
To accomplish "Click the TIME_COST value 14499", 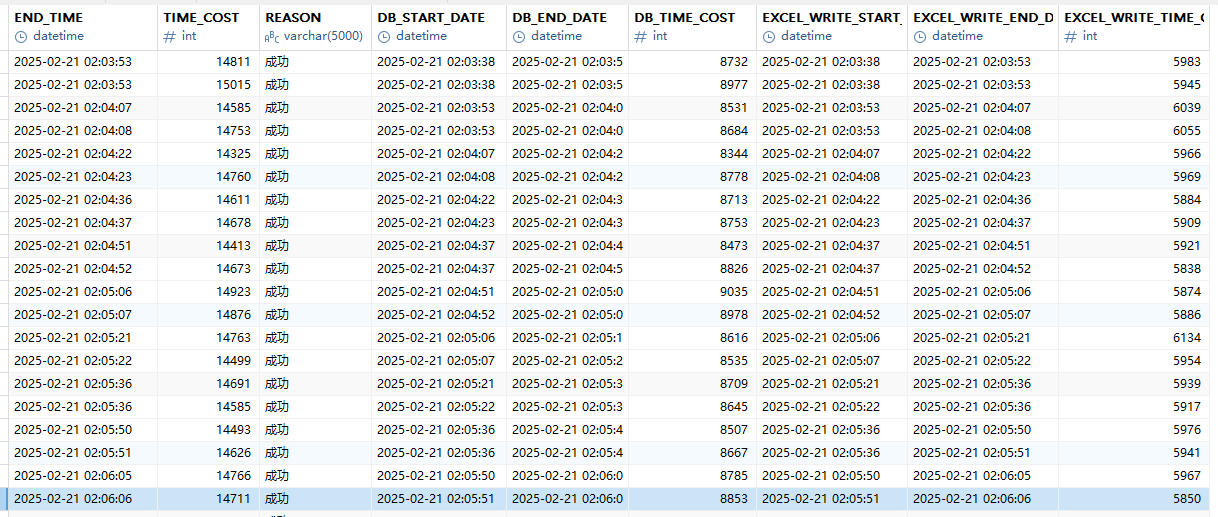I will [209, 361].
